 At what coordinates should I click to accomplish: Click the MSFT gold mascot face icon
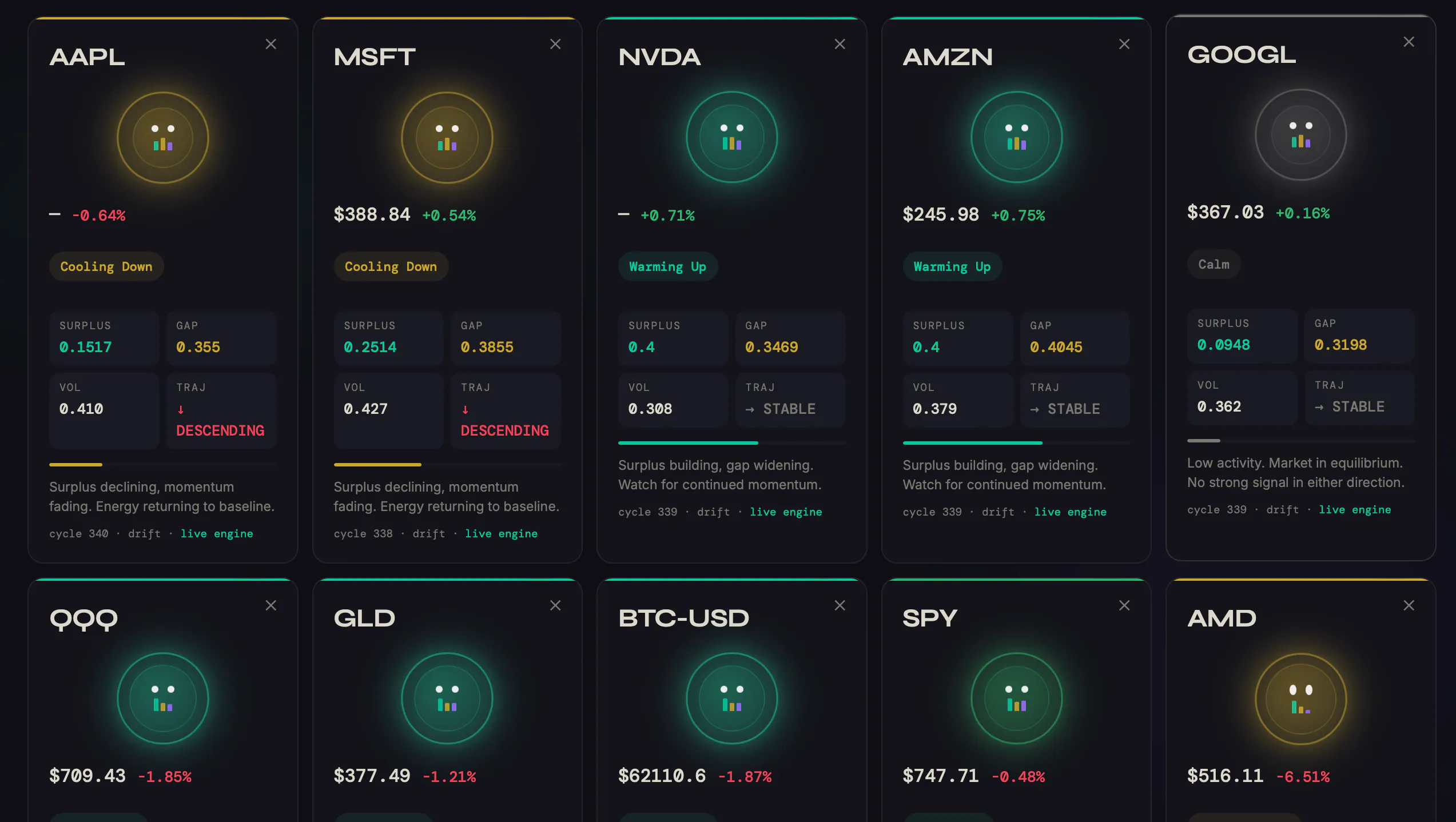click(447, 138)
